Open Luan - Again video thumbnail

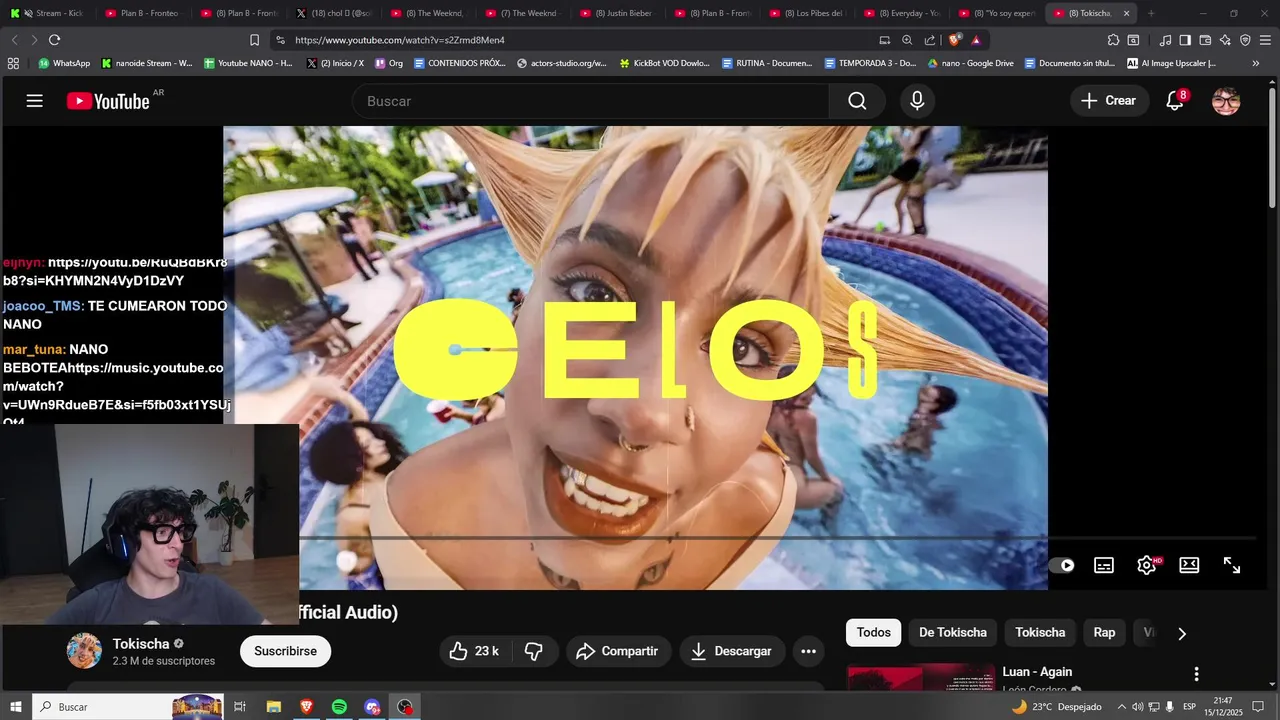pos(921,678)
